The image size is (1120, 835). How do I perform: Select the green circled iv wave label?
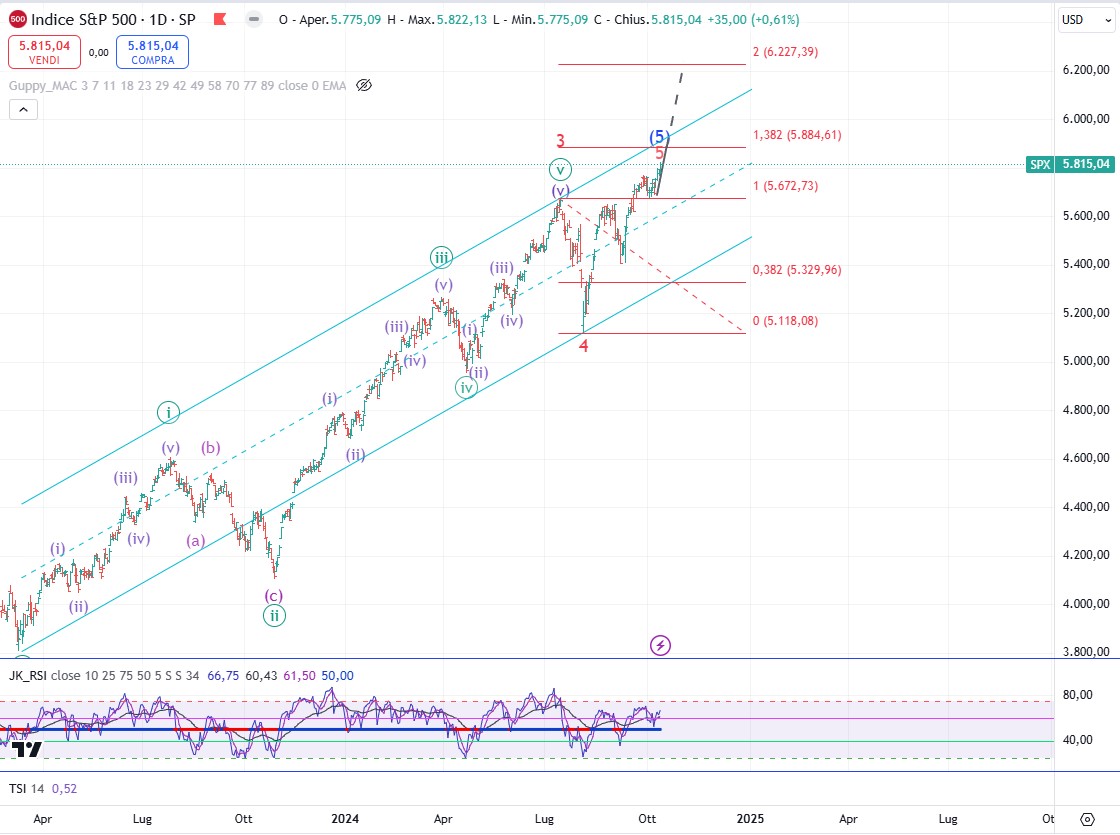click(466, 388)
